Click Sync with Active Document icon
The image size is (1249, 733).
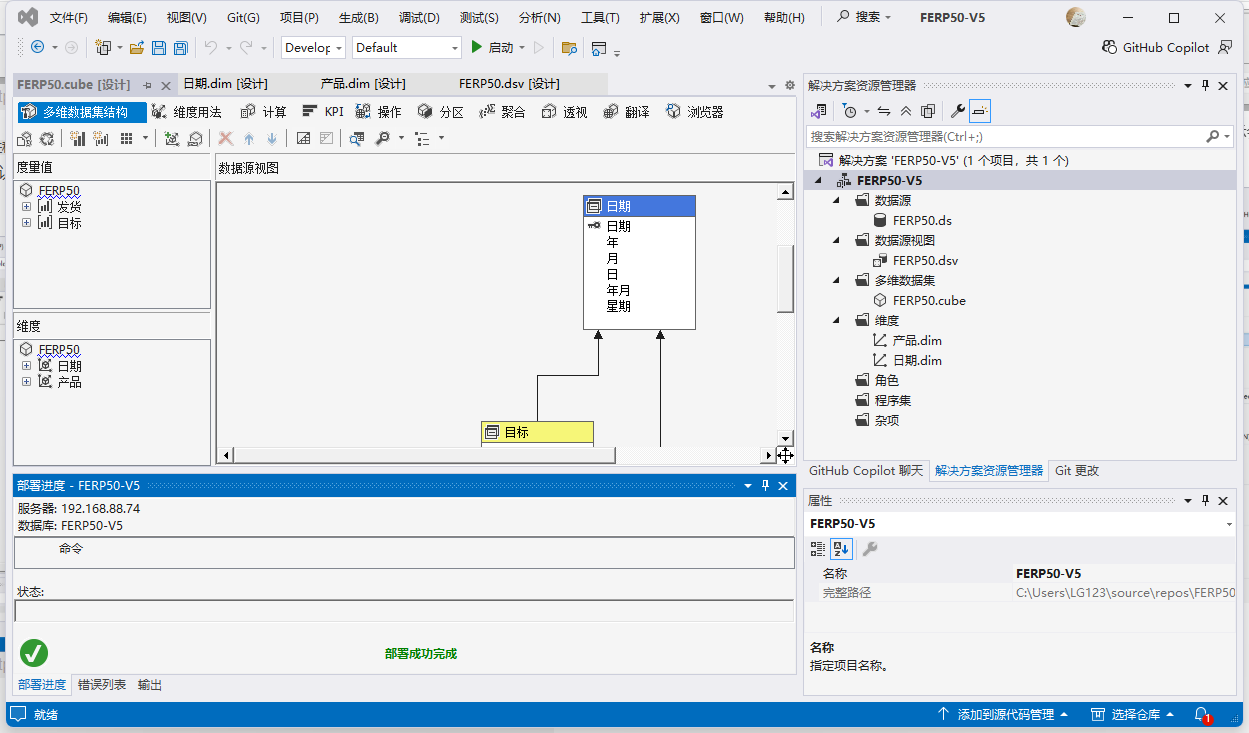pos(884,111)
